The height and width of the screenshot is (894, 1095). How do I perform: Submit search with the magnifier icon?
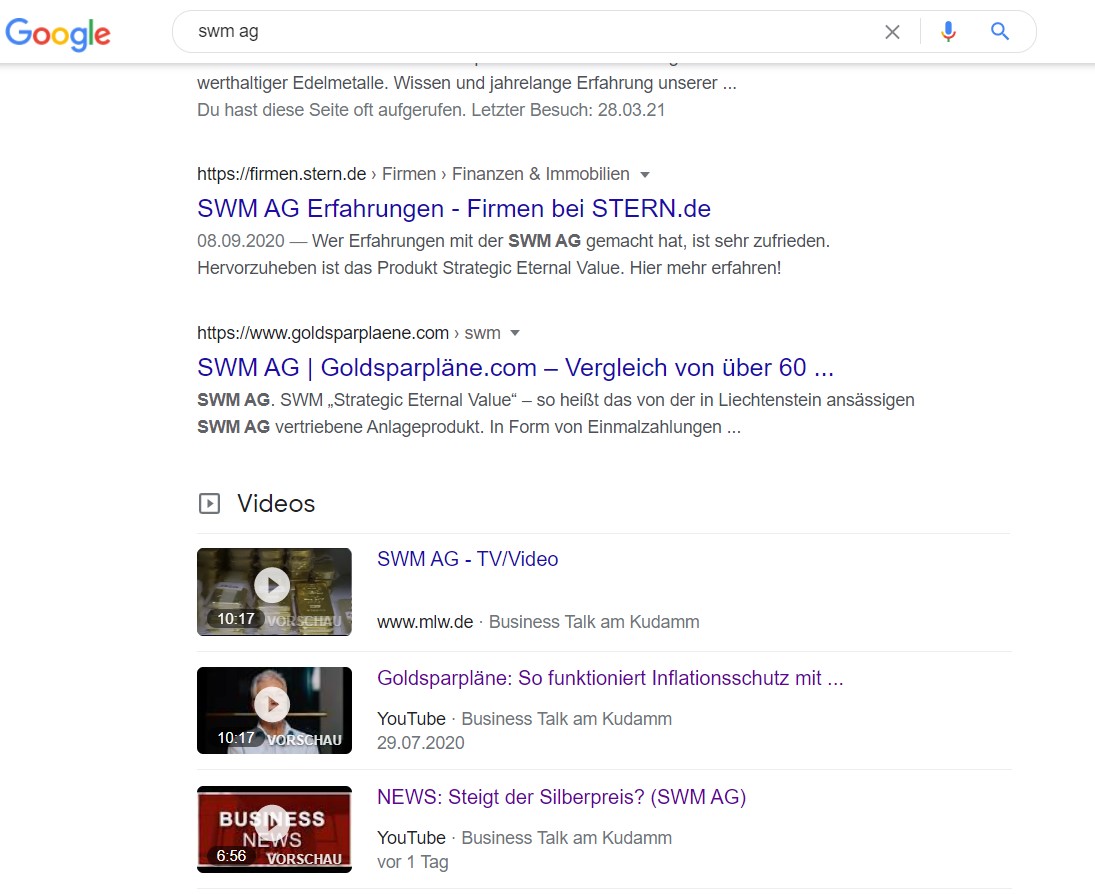pyautogui.click(x=999, y=31)
